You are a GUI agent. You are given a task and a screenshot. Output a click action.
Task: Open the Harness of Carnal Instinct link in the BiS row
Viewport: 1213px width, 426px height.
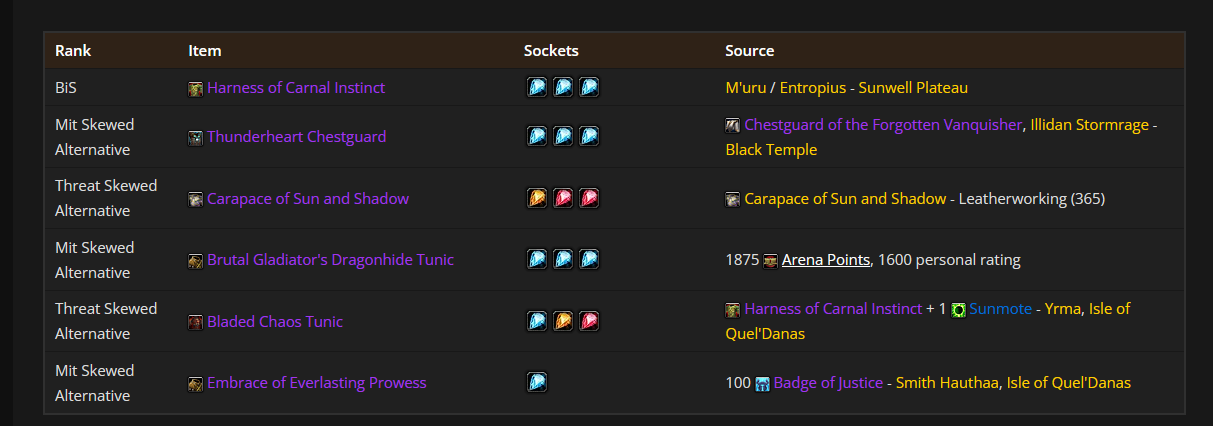[295, 88]
